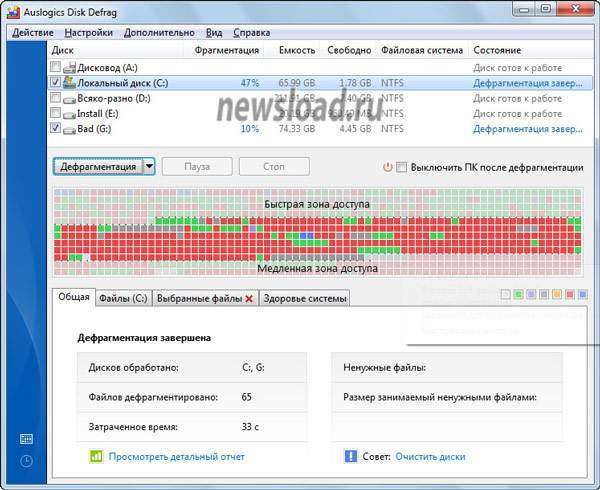Sort by the Фрагментация column header
Image resolution: width=600 pixels, height=490 pixels.
[x=227, y=50]
